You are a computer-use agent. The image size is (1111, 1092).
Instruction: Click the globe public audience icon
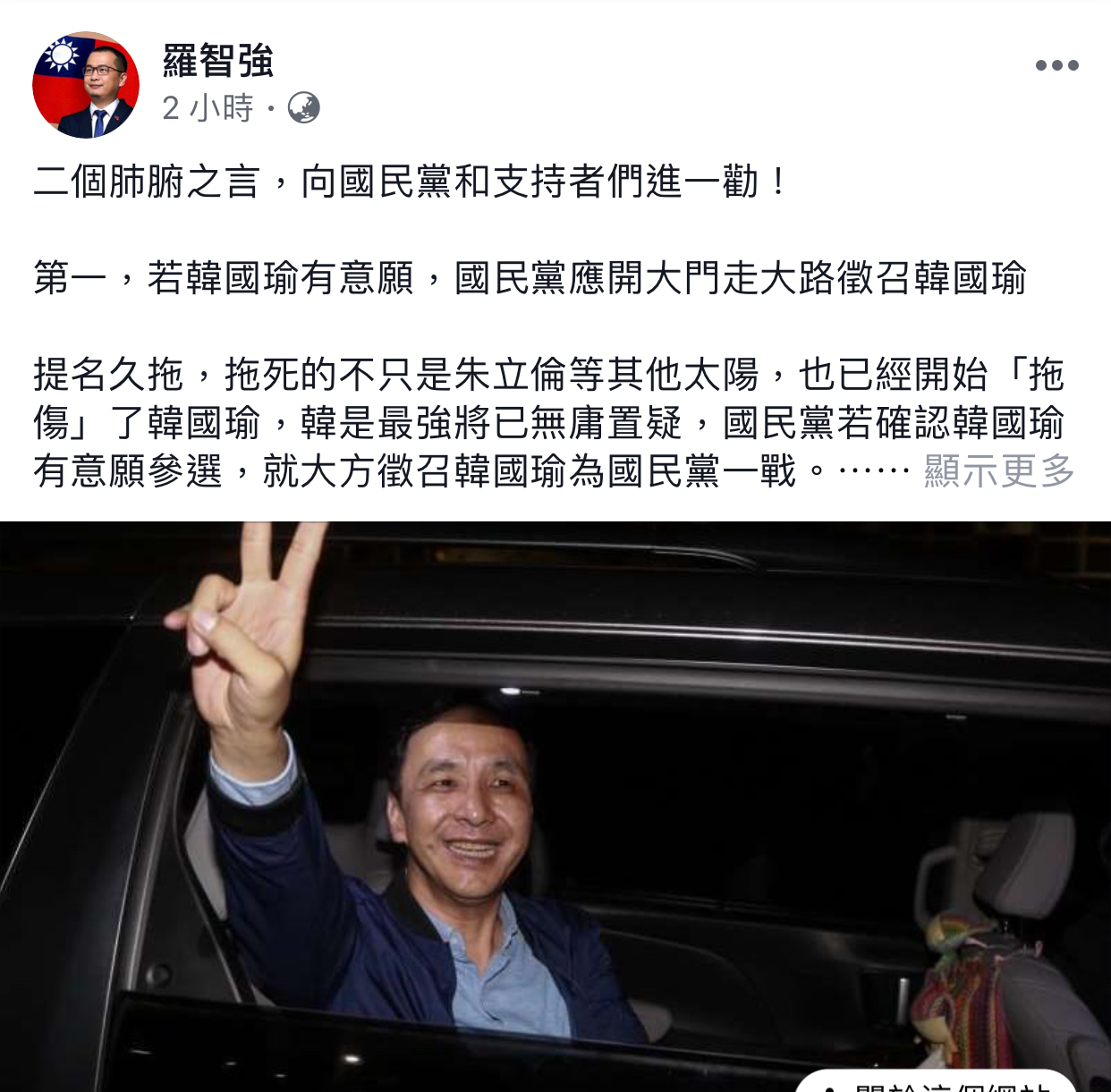tap(303, 108)
